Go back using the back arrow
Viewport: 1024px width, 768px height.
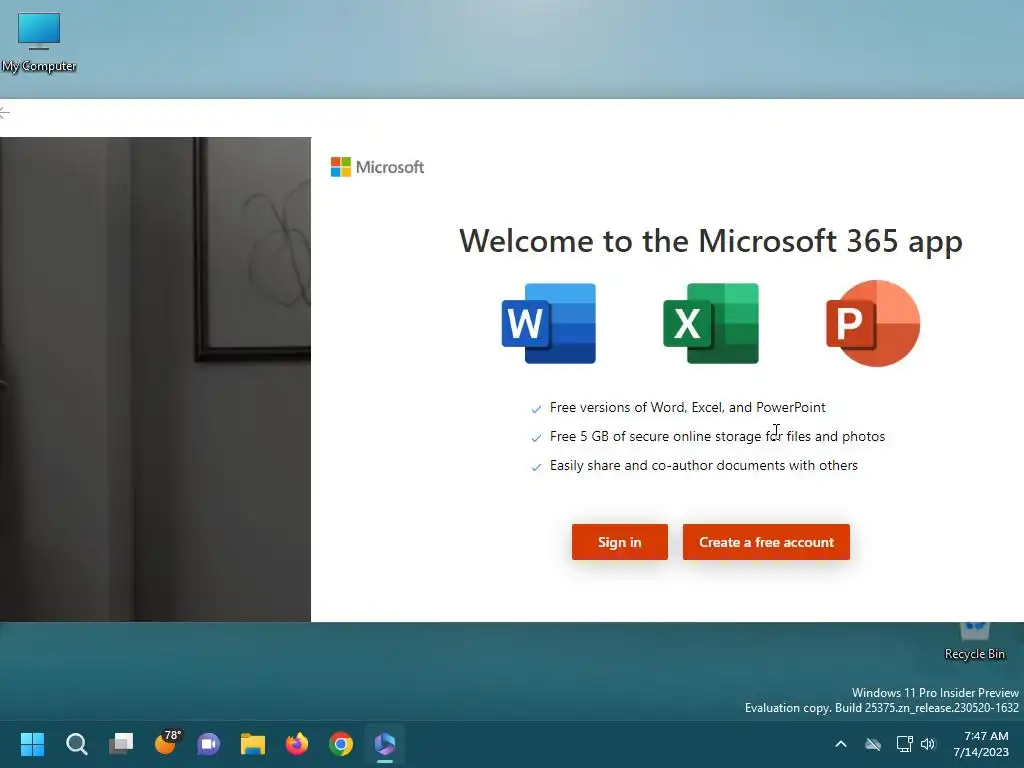(5, 113)
